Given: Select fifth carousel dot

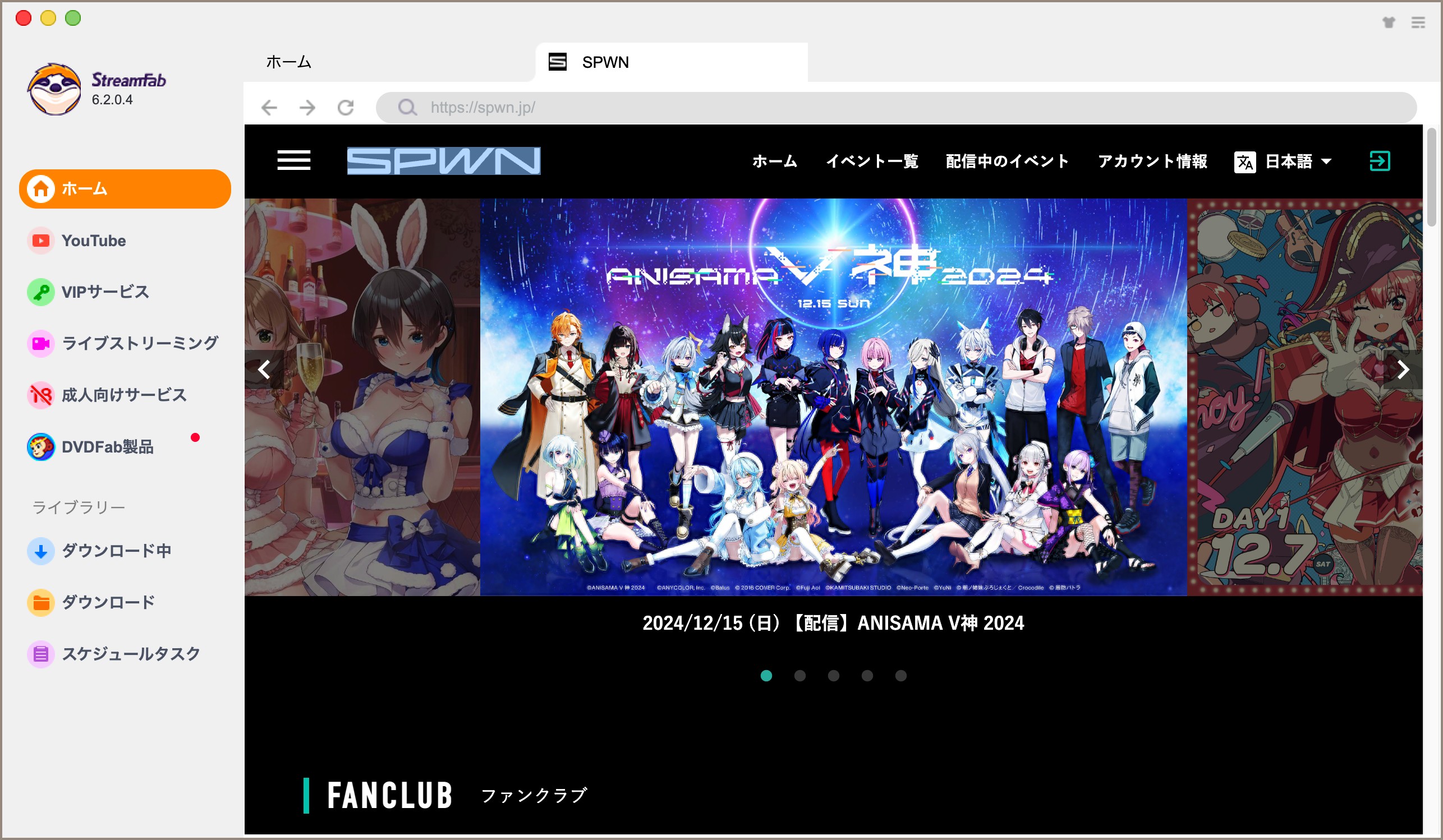Looking at the screenshot, I should coord(900,676).
